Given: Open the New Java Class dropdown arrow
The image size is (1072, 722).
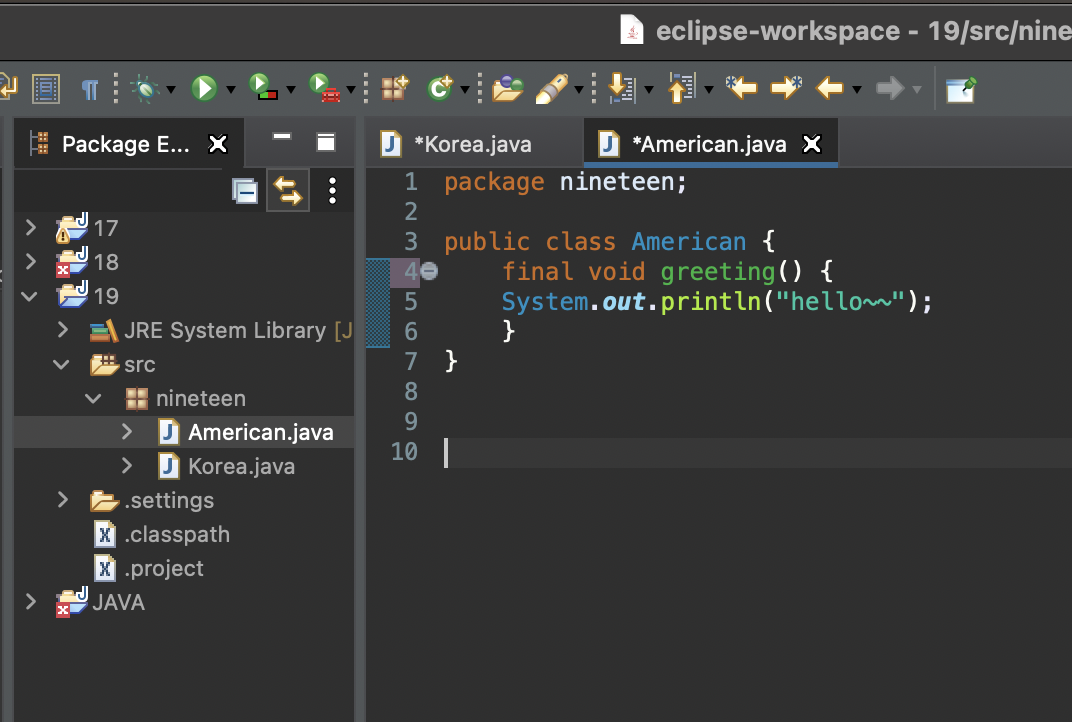Looking at the screenshot, I should [465, 90].
